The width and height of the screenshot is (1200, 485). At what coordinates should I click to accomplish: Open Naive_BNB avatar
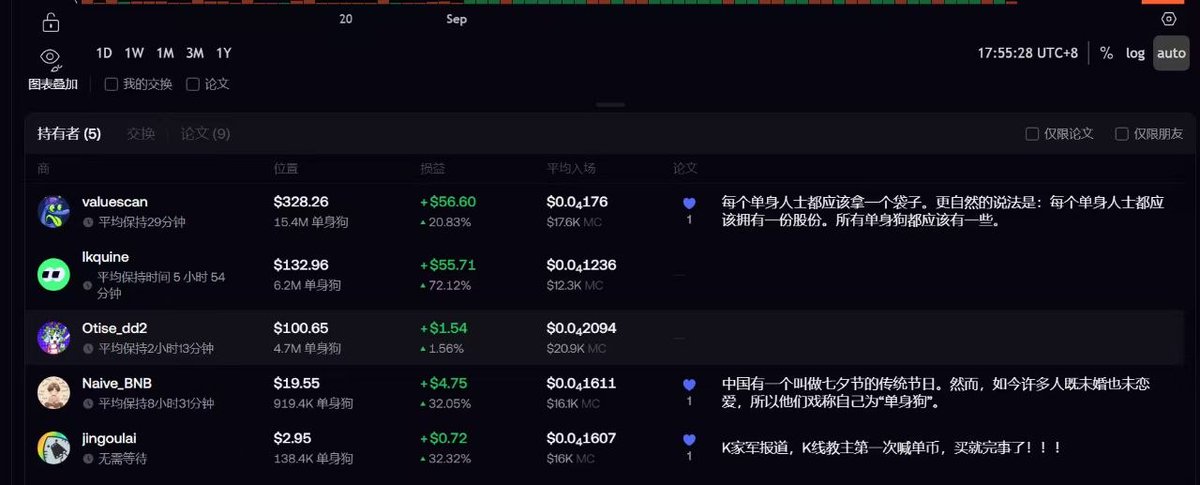tap(54, 393)
